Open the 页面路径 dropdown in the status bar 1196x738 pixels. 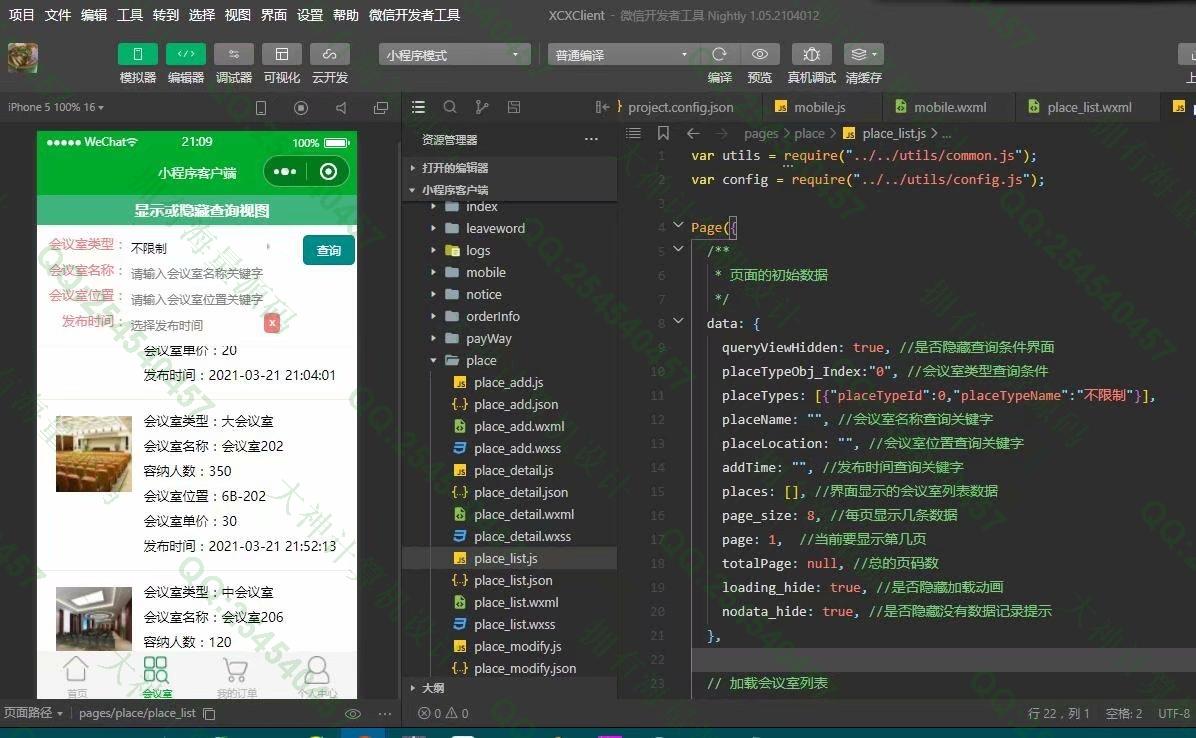coord(33,714)
